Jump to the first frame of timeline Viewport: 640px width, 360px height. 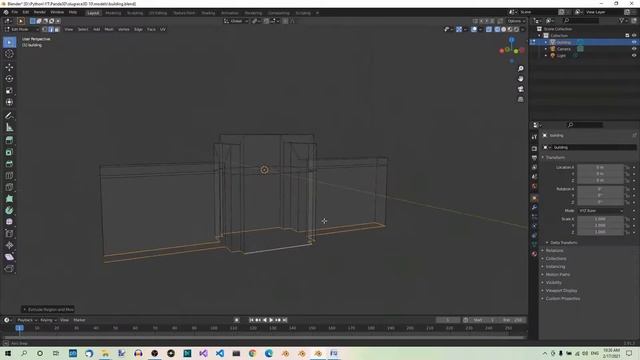[x=251, y=320]
